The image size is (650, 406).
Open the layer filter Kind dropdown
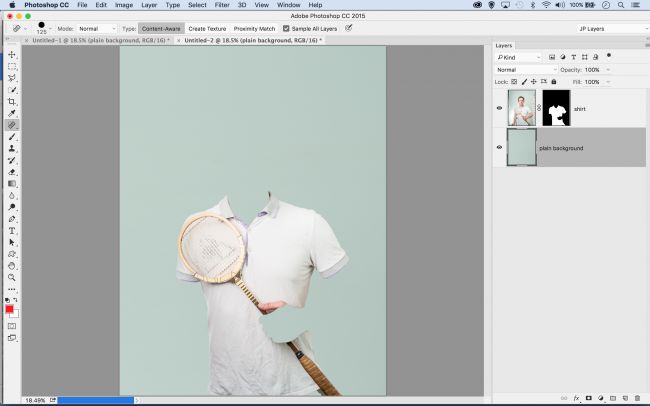click(519, 57)
